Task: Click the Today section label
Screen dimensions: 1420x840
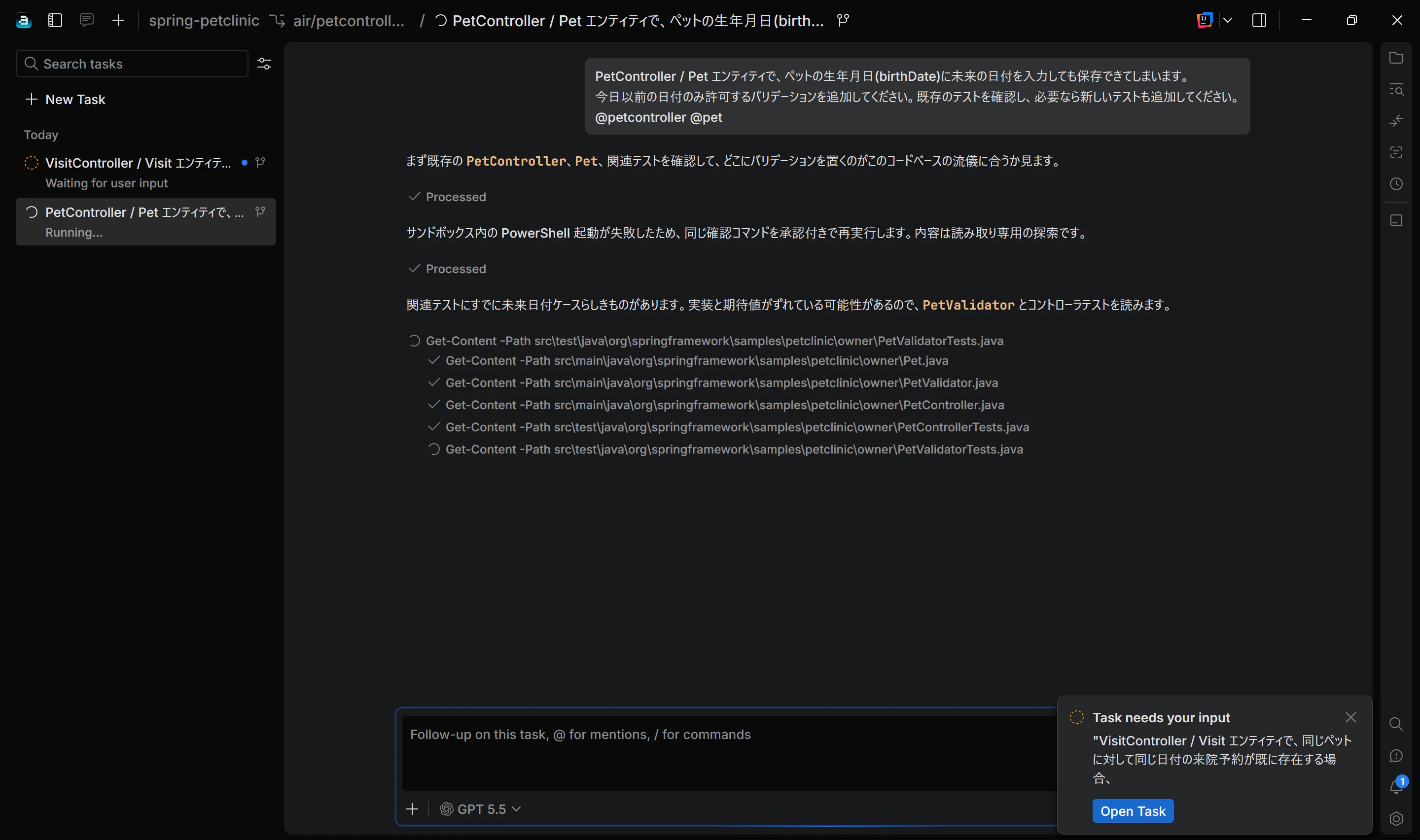Action: [41, 135]
